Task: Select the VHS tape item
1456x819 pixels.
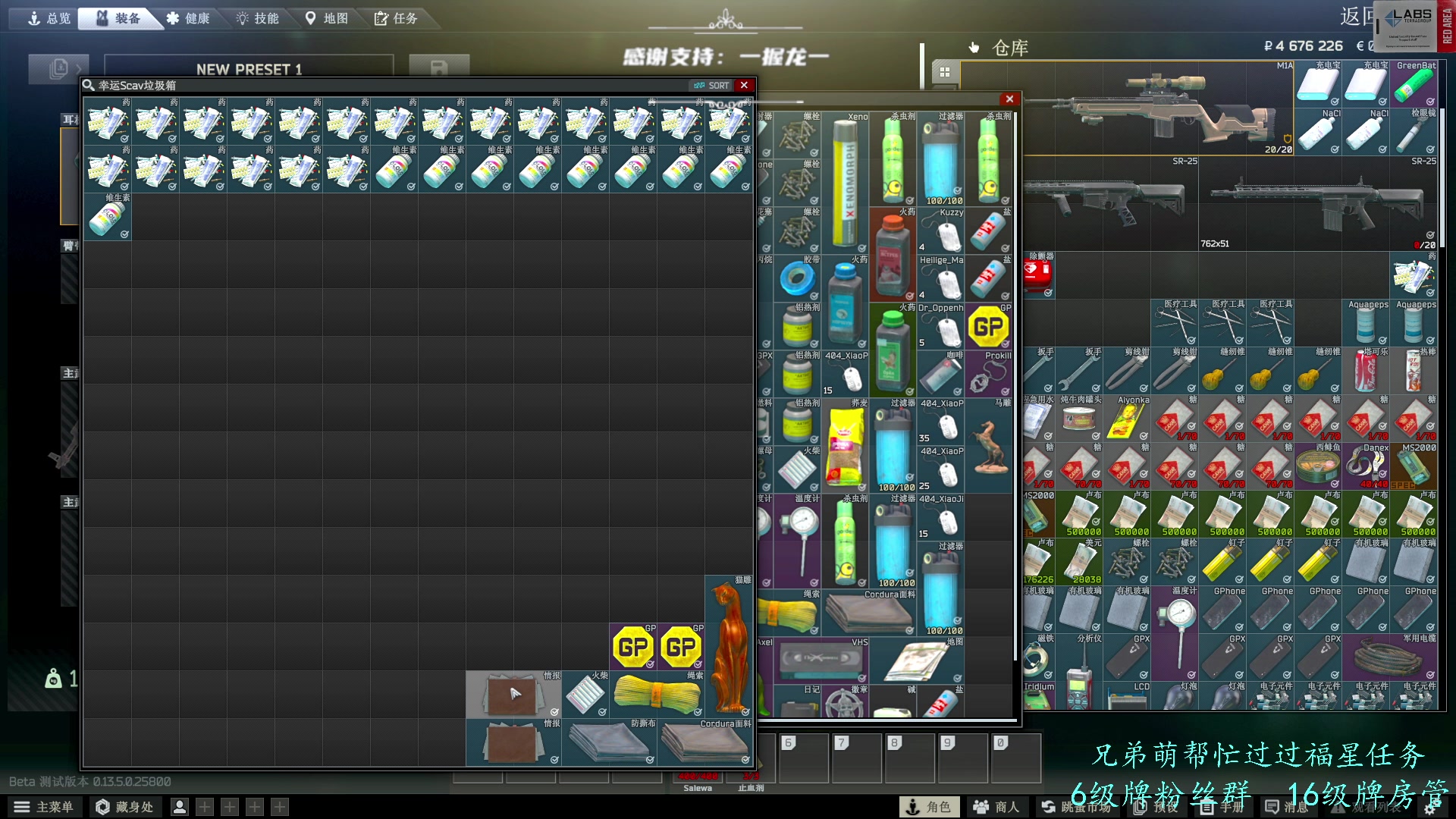Action: (x=821, y=660)
